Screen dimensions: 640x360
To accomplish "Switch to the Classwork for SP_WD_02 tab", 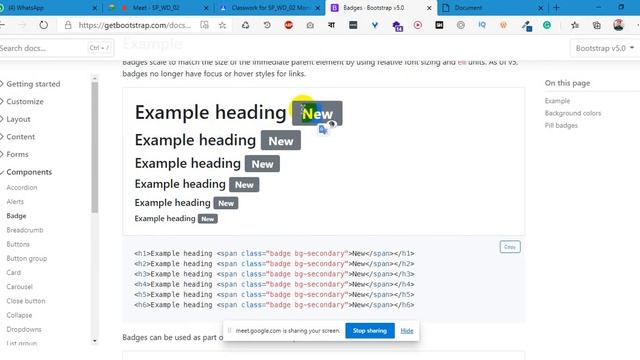I will coord(269,8).
